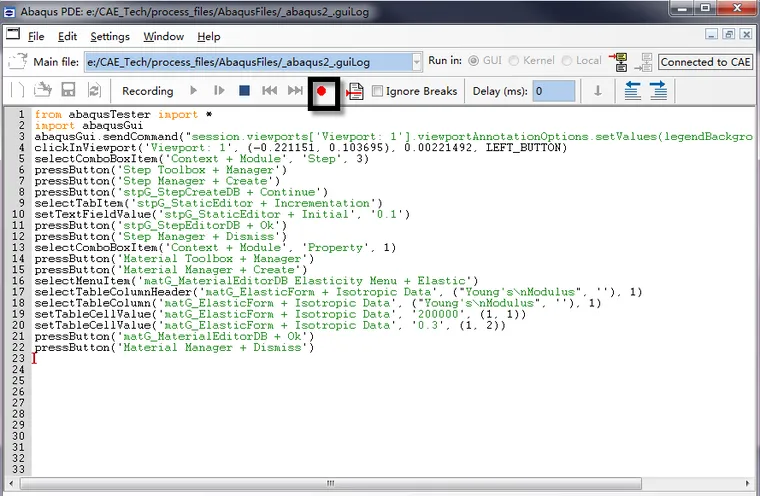Image resolution: width=760 pixels, height=496 pixels.
Task: Click the Rewind to start button
Action: tap(269, 91)
